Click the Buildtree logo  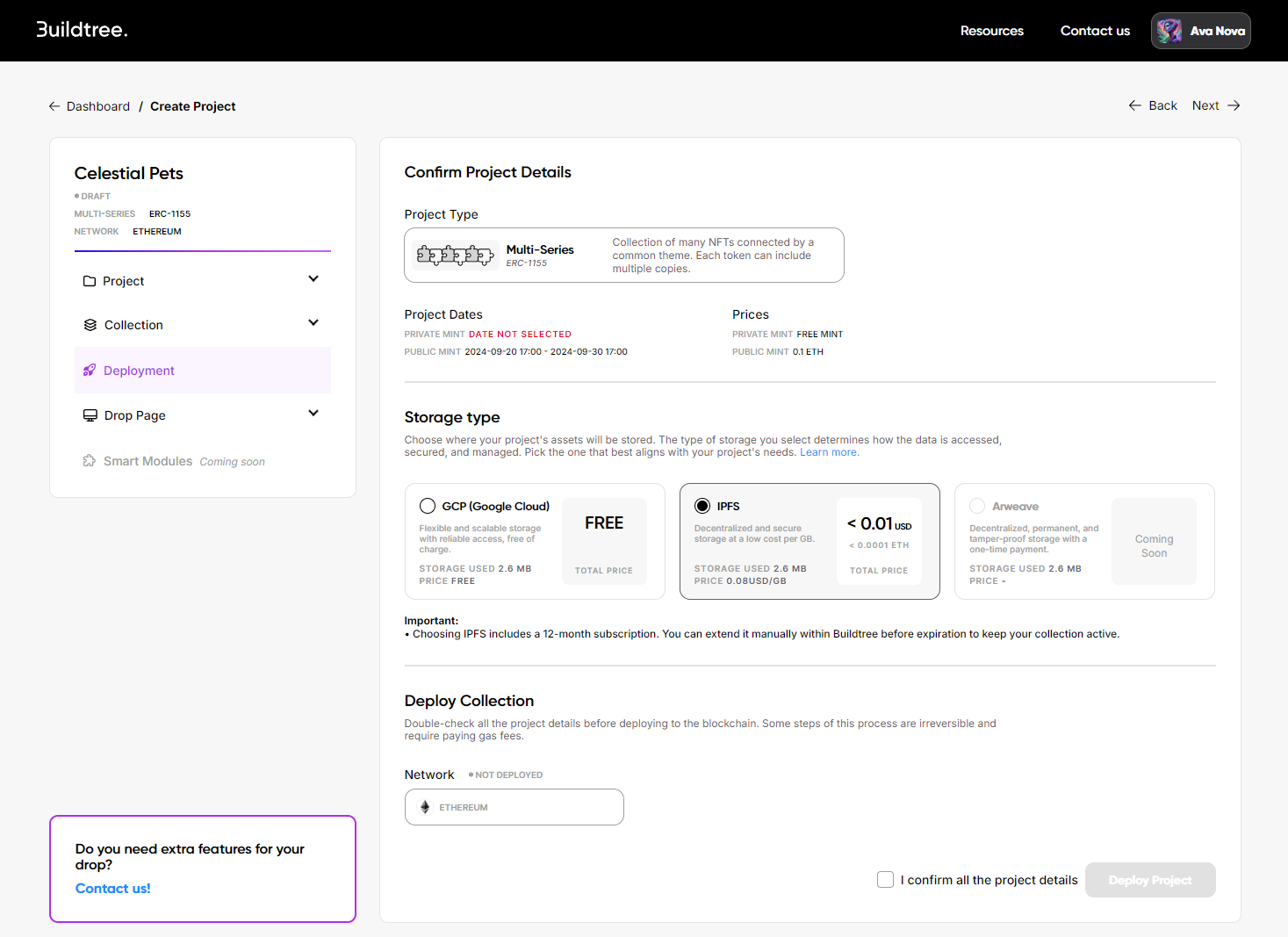click(82, 30)
